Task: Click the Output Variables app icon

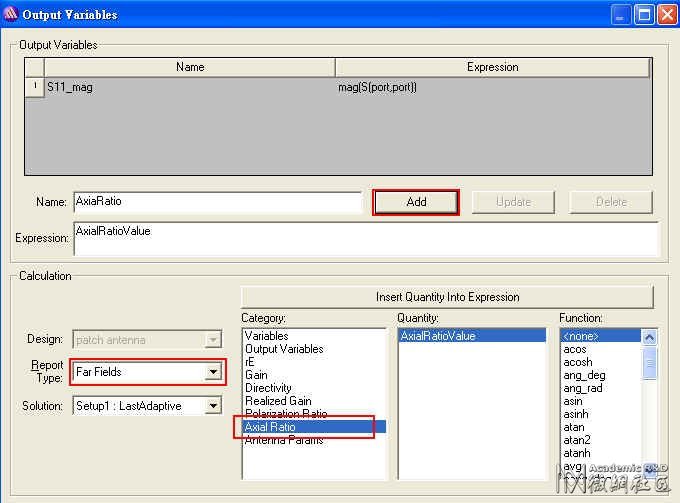Action: click(10, 14)
